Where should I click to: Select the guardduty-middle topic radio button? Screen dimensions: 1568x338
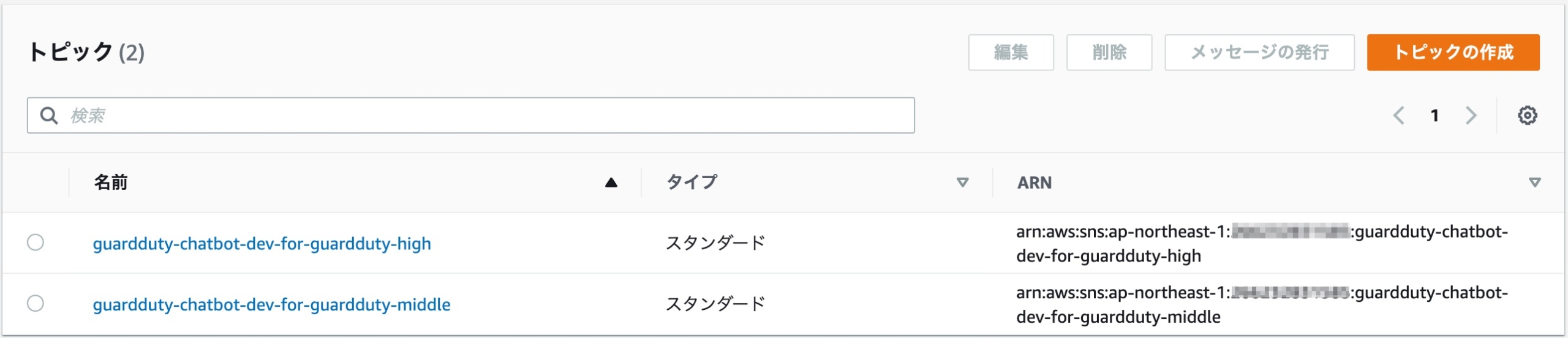click(36, 303)
